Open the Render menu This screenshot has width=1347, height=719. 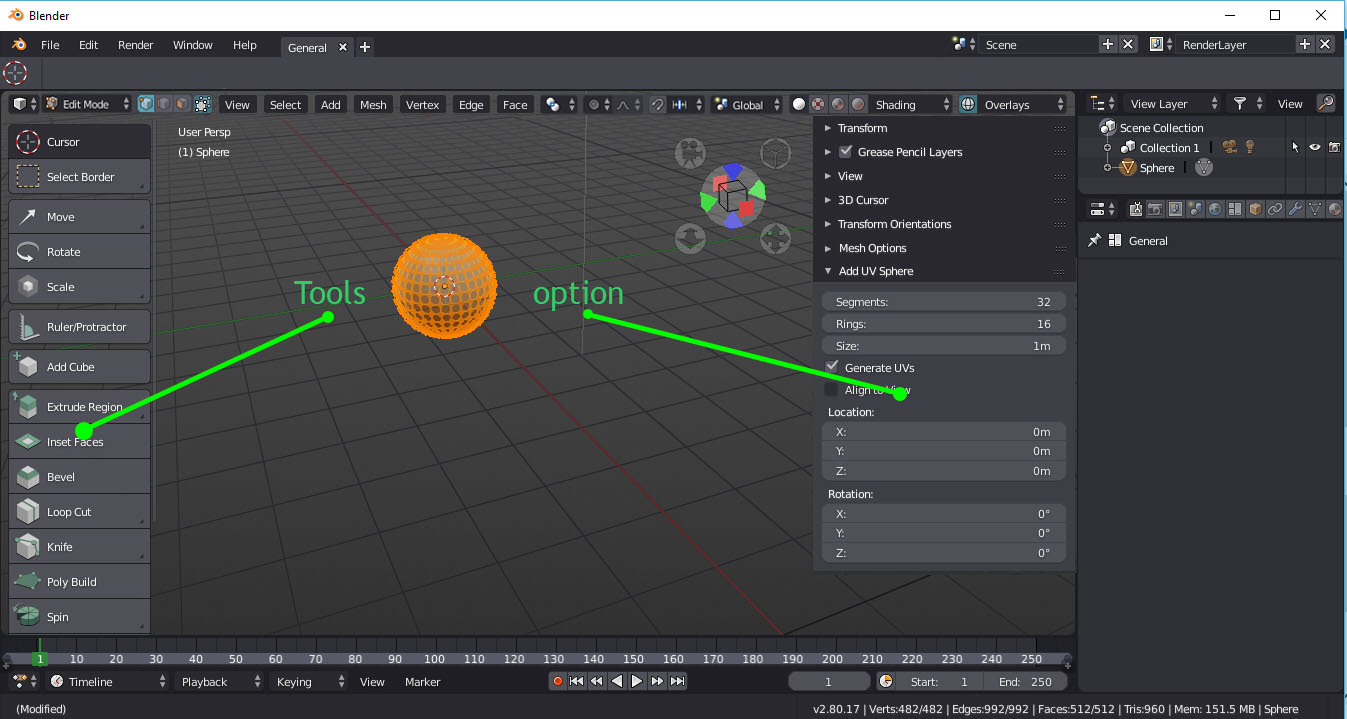click(x=136, y=45)
